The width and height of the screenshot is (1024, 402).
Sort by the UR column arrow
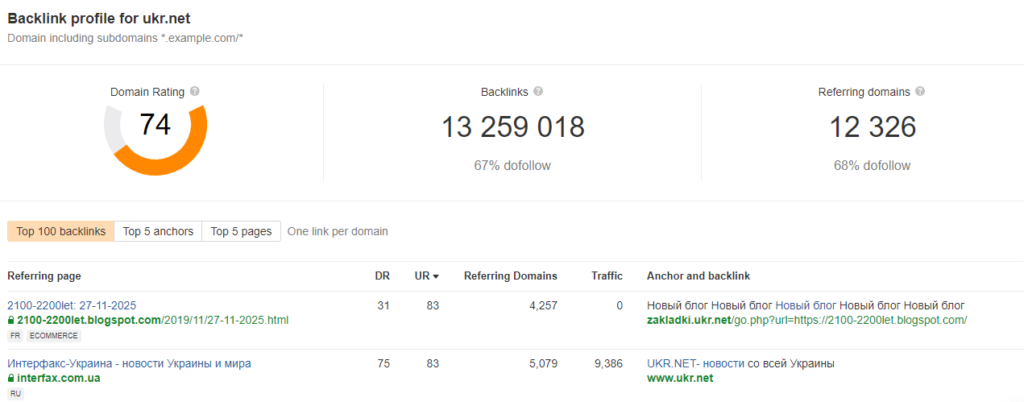[x=435, y=277]
